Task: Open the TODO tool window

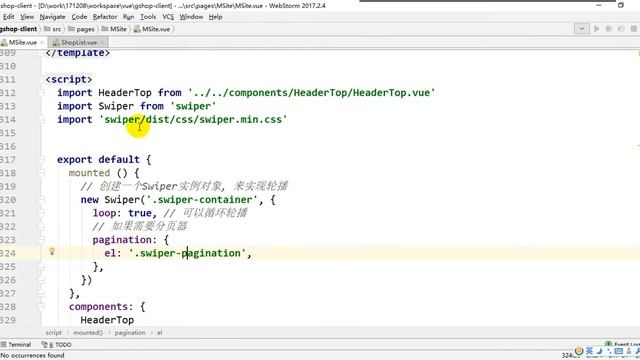Action: [57, 344]
